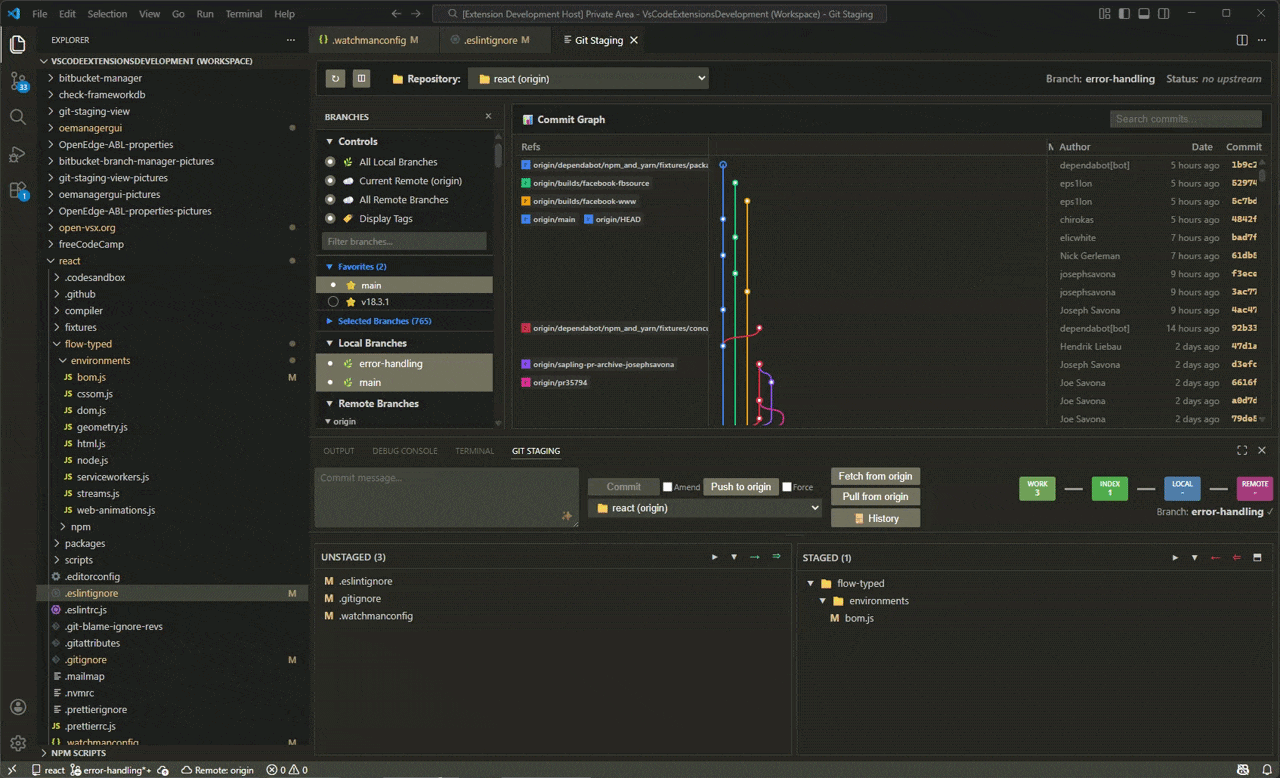
Task: Click the green WORK 3 status box
Action: pyautogui.click(x=1037, y=488)
